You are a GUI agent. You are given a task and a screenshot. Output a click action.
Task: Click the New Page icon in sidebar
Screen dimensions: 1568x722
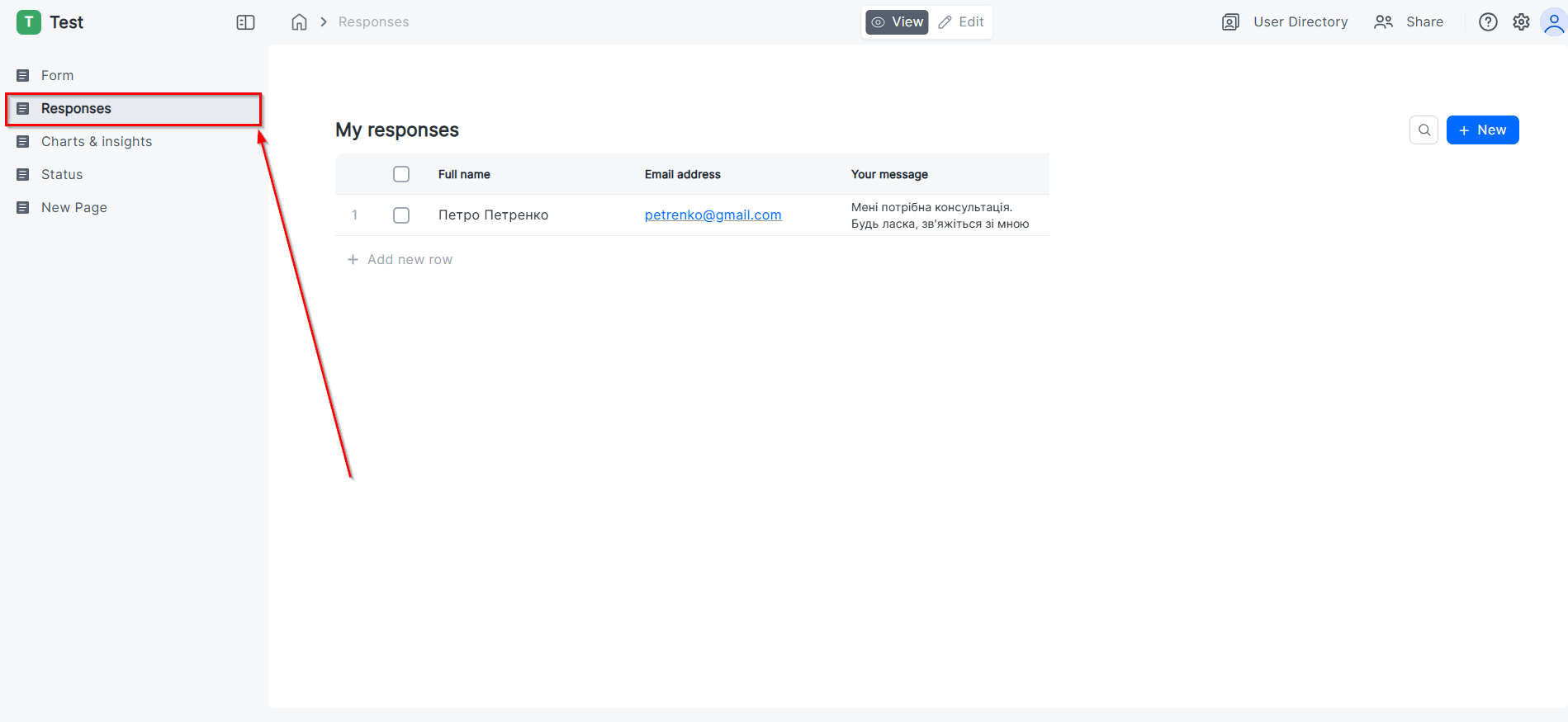click(x=23, y=208)
